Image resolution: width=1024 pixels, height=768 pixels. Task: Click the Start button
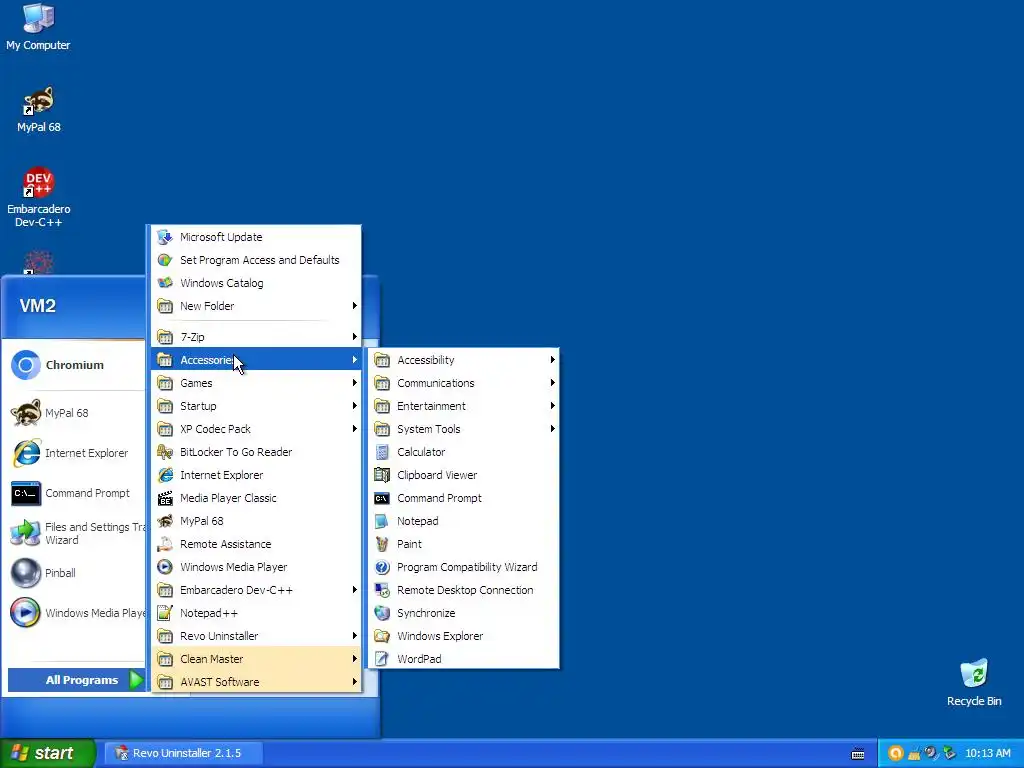click(47, 753)
